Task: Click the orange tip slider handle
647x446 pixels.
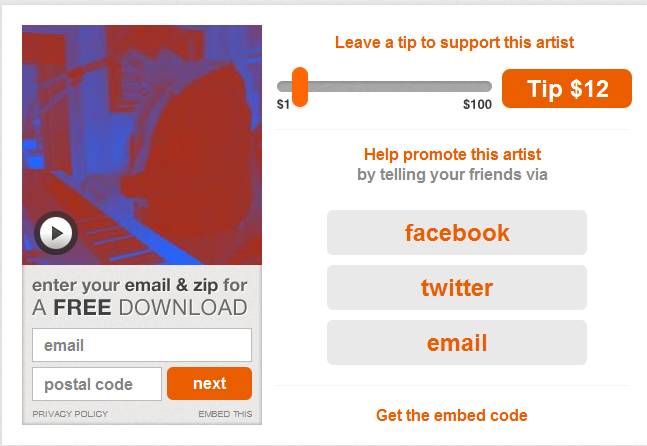Action: point(299,86)
